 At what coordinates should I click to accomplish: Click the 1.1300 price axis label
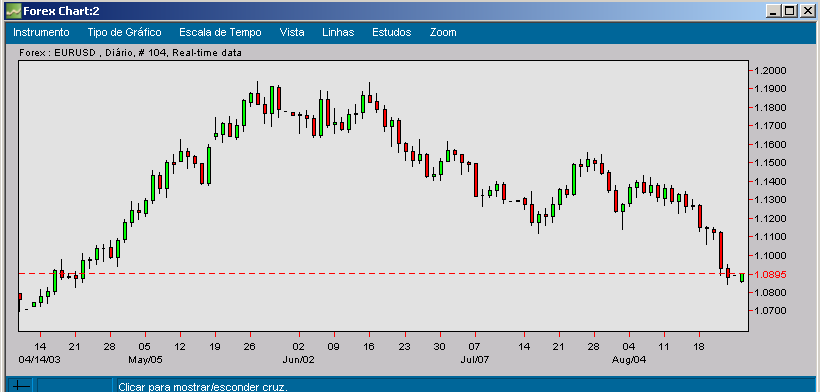click(770, 200)
